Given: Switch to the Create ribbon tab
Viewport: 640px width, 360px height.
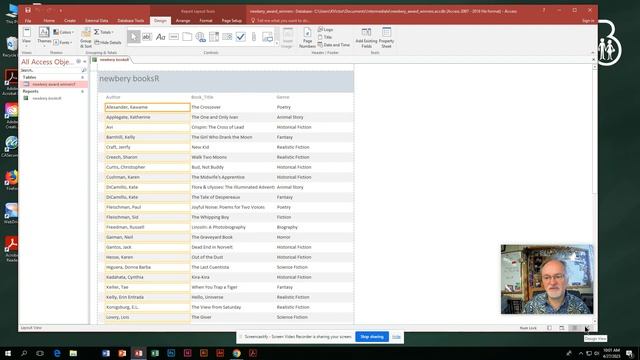Looking at the screenshot, I should coord(70,20).
